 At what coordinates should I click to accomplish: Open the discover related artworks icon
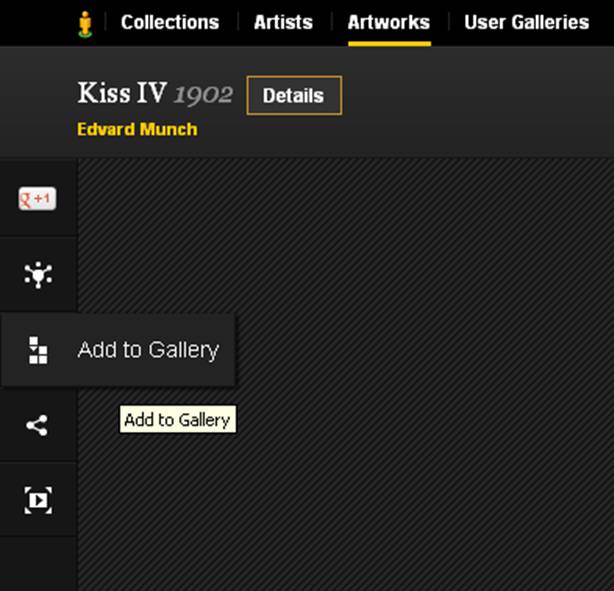point(38,275)
